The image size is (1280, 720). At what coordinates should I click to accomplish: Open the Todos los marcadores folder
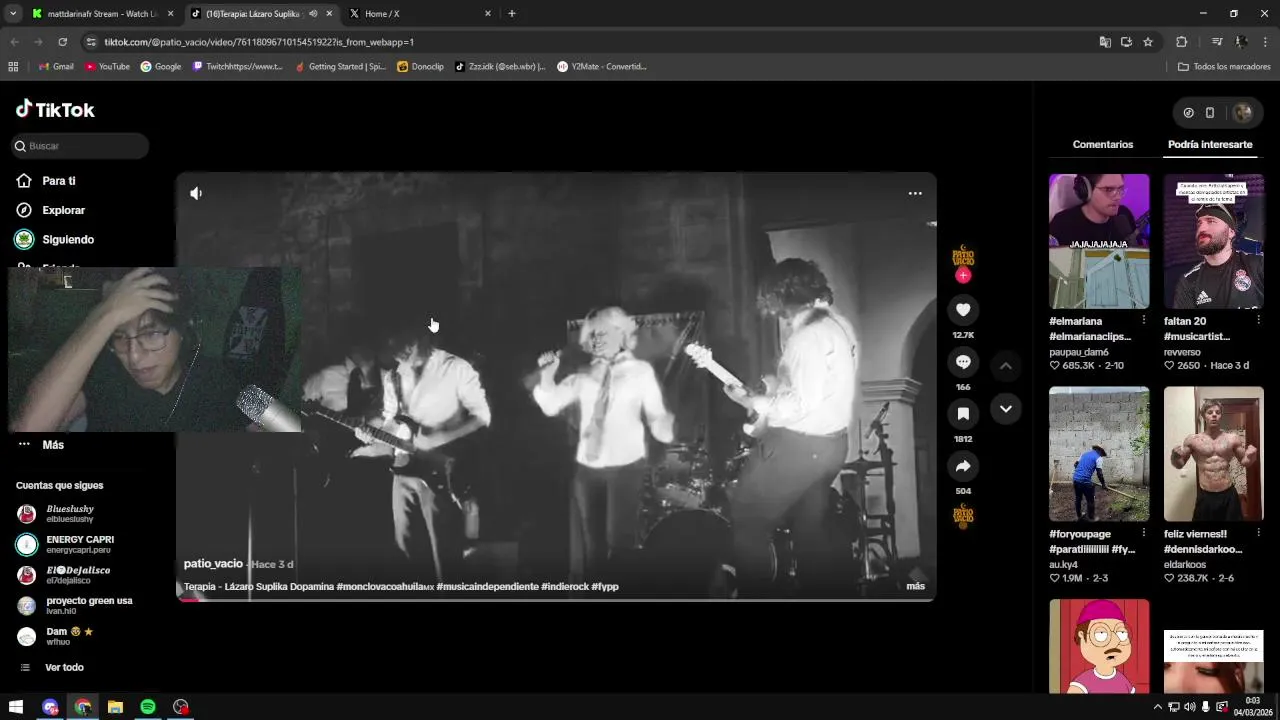tap(1224, 67)
